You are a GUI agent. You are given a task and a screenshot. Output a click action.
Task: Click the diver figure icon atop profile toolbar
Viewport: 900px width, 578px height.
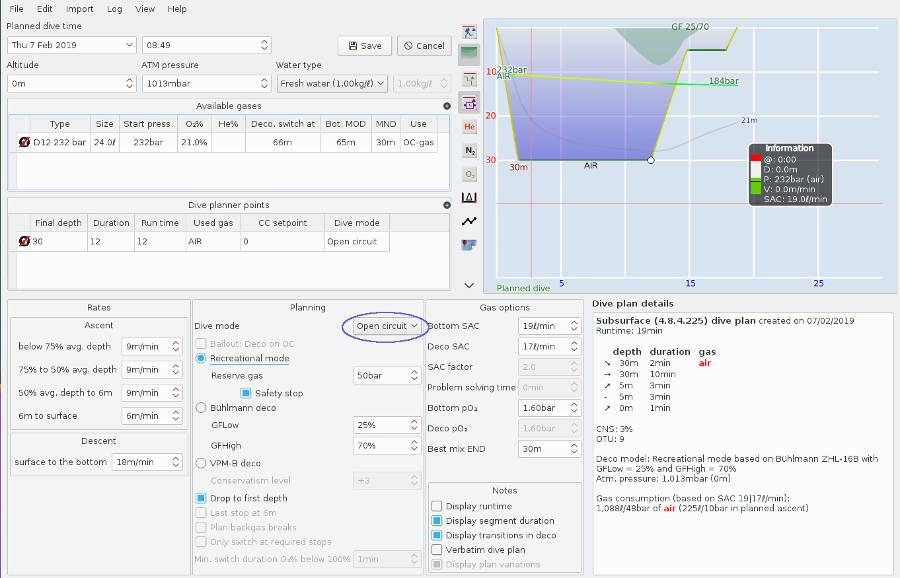click(468, 31)
